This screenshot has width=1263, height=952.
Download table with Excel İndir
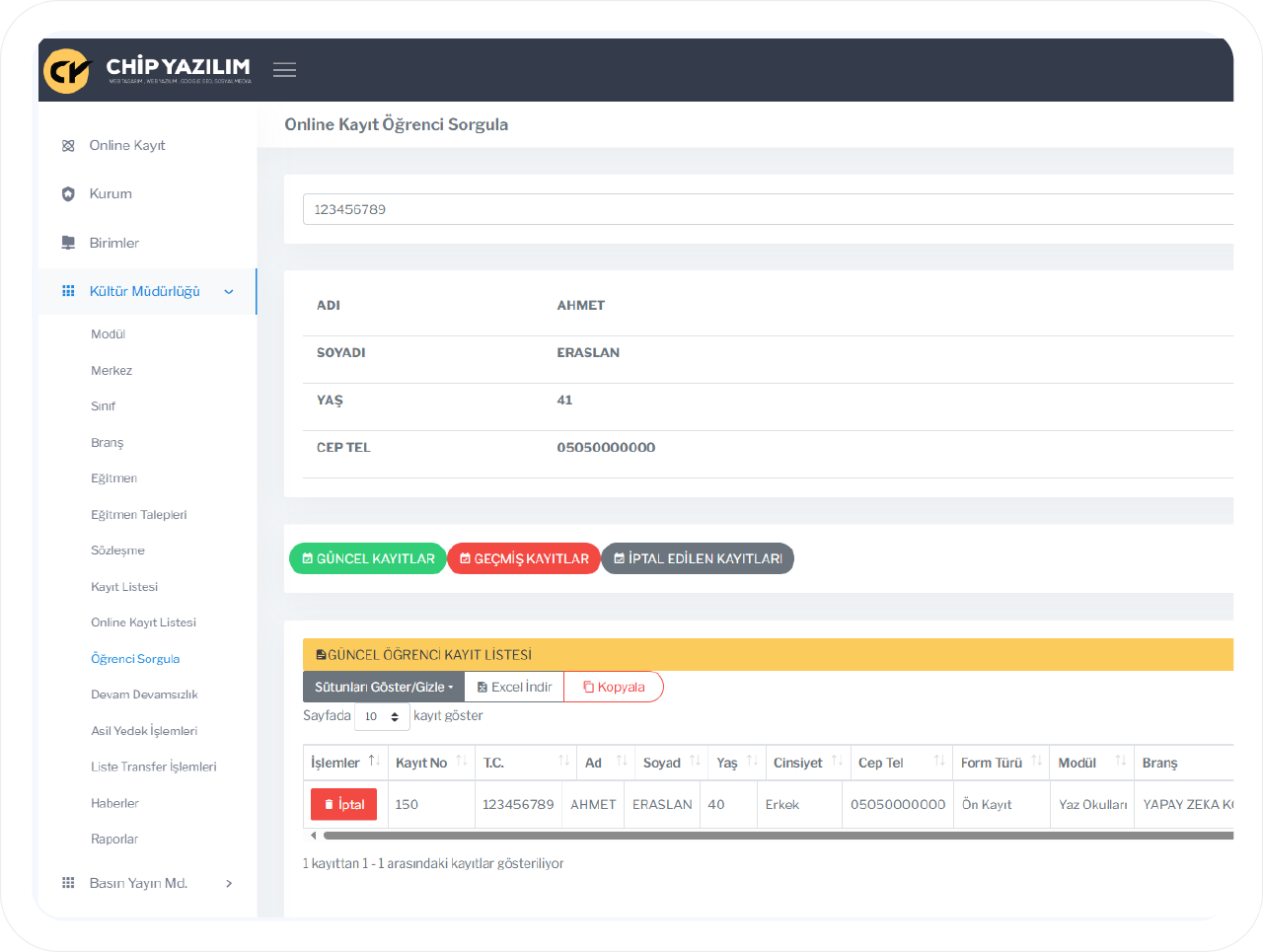pyautogui.click(x=514, y=688)
